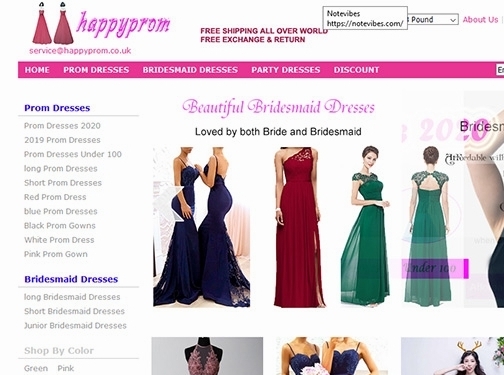This screenshot has height=375, width=504.
Task: Click the happyprom dresses logo
Action: pyautogui.click(x=101, y=24)
